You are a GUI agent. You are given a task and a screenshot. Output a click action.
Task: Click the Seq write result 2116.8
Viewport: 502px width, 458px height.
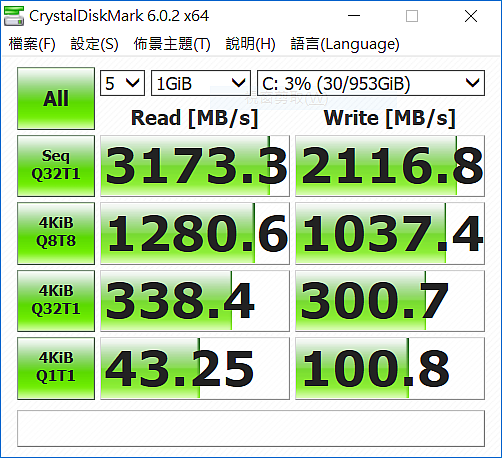390,166
